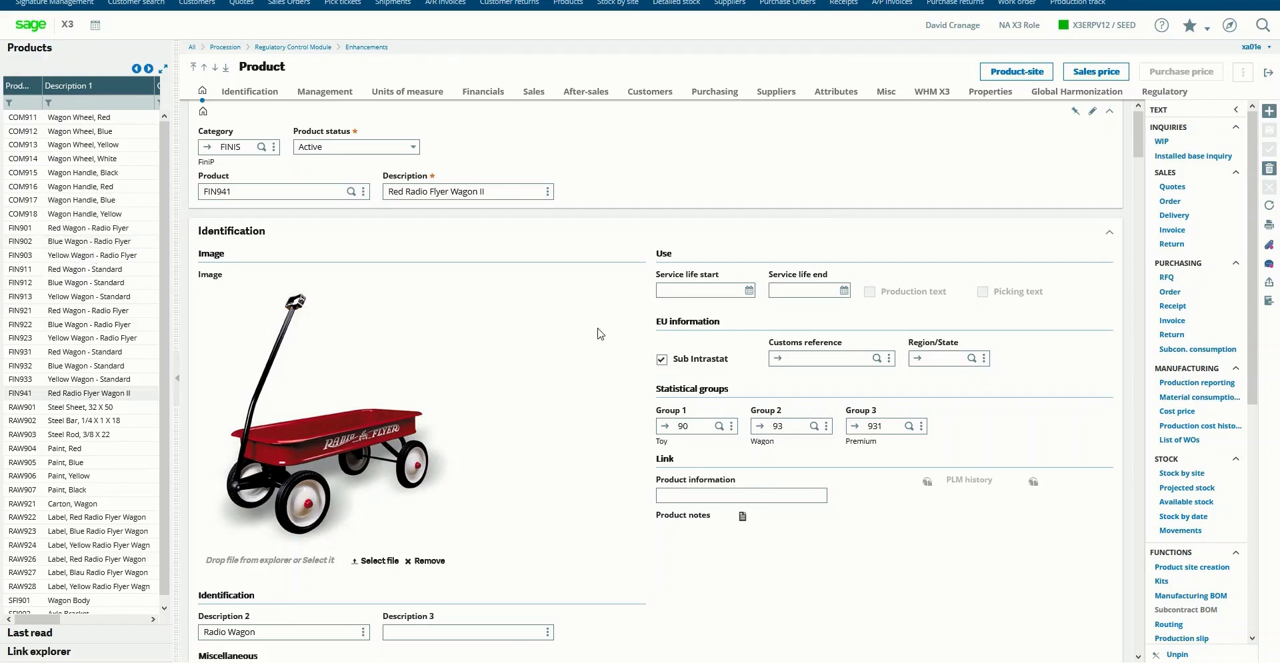1280x663 pixels.
Task: Open lookup magnifier for Category field
Action: pyautogui.click(x=261, y=147)
